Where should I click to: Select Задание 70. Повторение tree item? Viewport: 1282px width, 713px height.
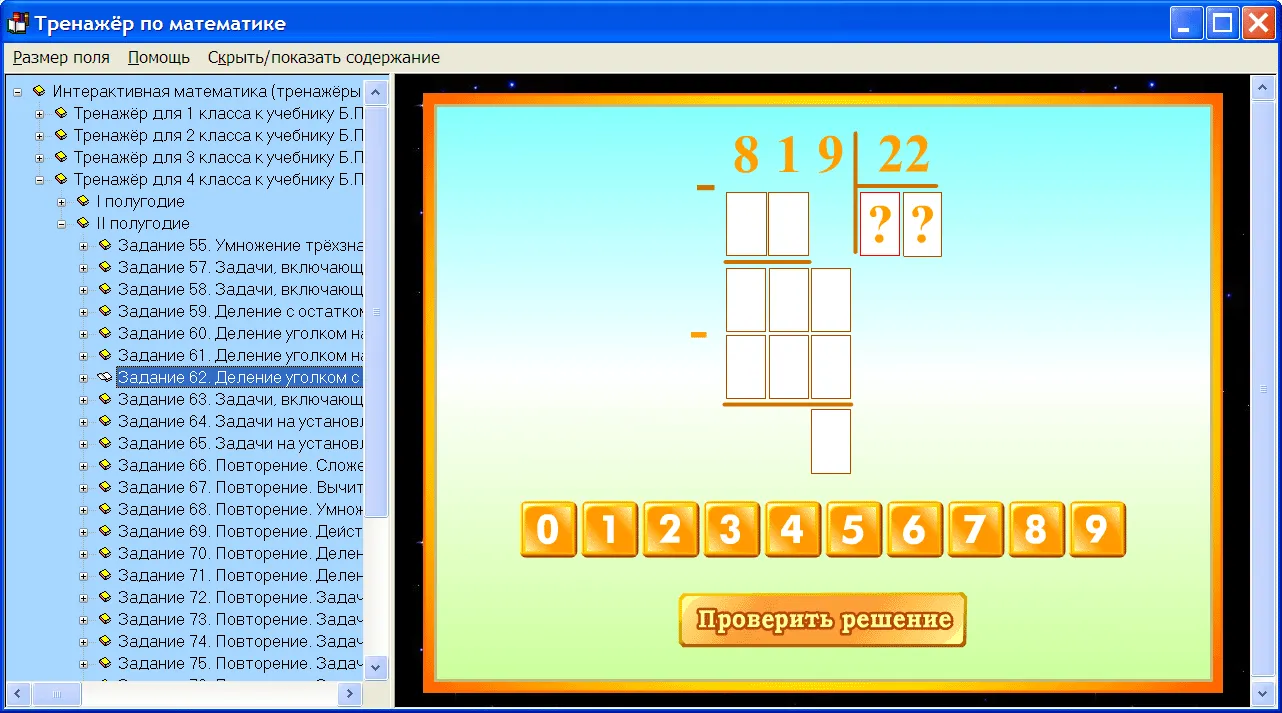(x=239, y=553)
